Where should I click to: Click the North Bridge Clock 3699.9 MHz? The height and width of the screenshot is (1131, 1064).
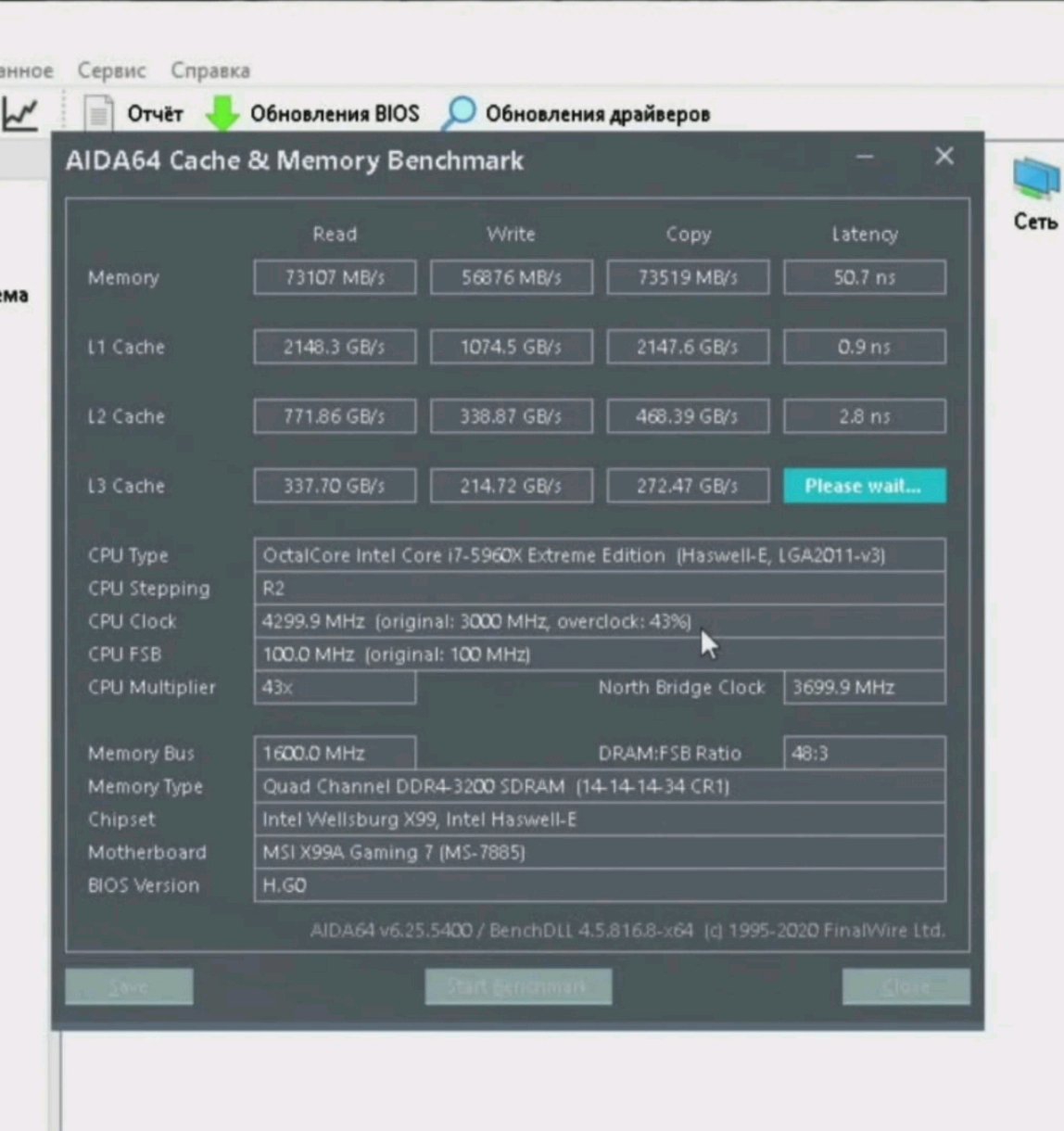(x=865, y=688)
